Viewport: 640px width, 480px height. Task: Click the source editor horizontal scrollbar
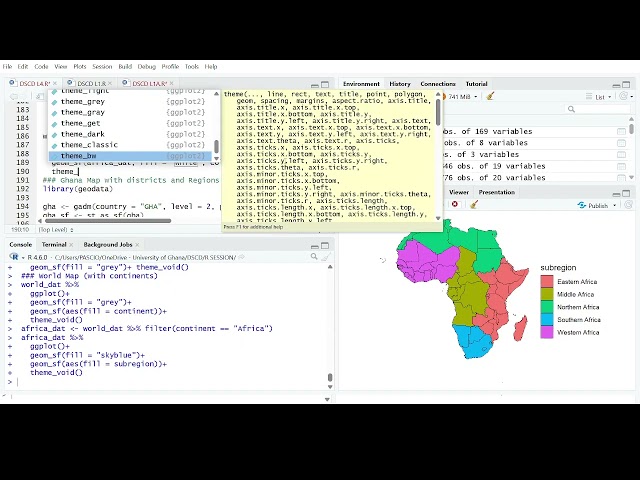tap(108, 221)
